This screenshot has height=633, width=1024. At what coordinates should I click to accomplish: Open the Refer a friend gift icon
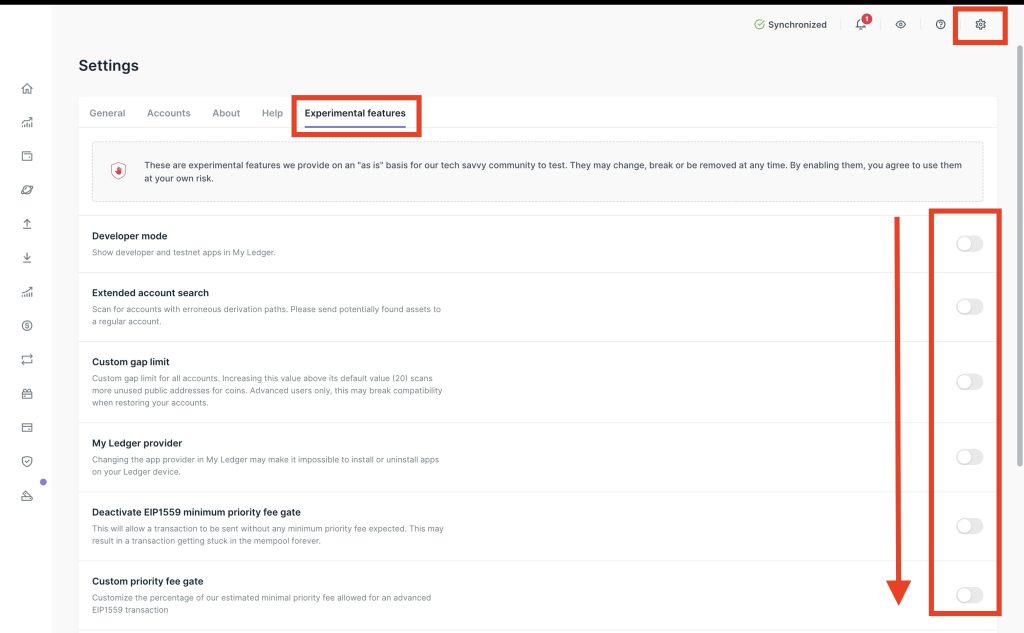coord(27,393)
